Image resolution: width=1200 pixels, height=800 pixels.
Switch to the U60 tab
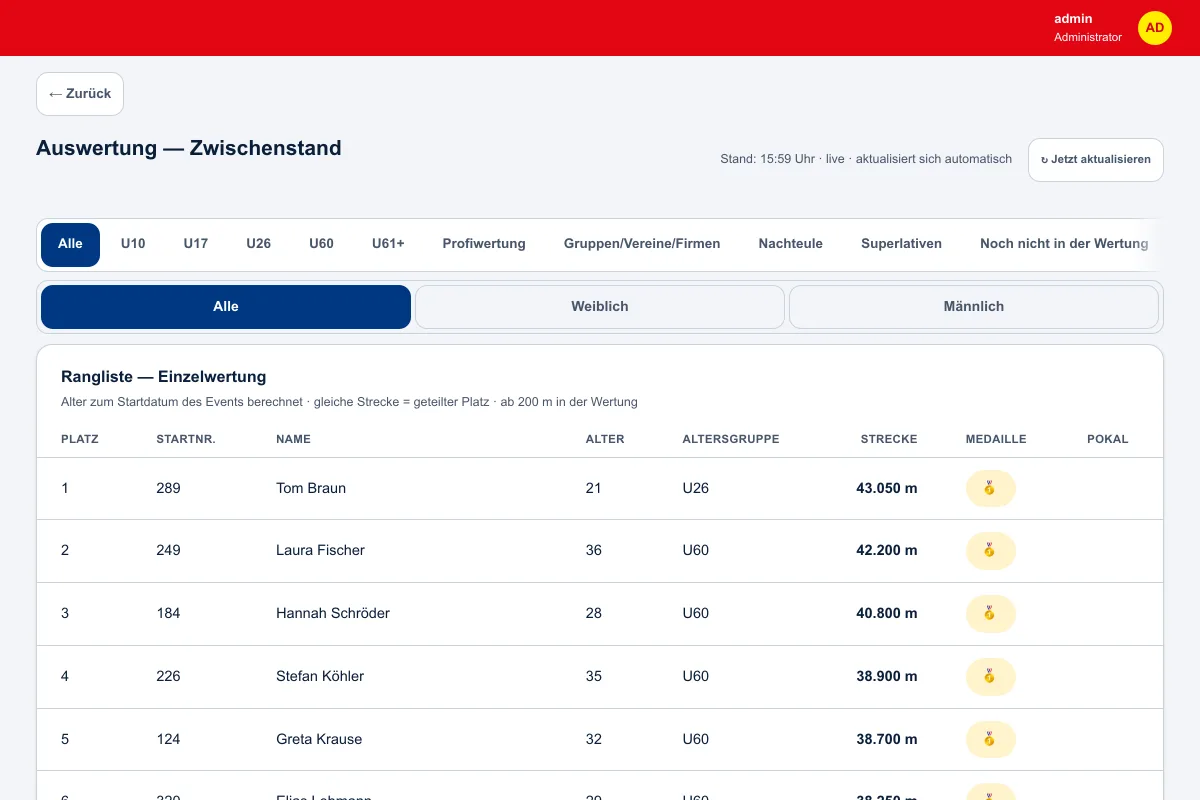click(x=321, y=244)
